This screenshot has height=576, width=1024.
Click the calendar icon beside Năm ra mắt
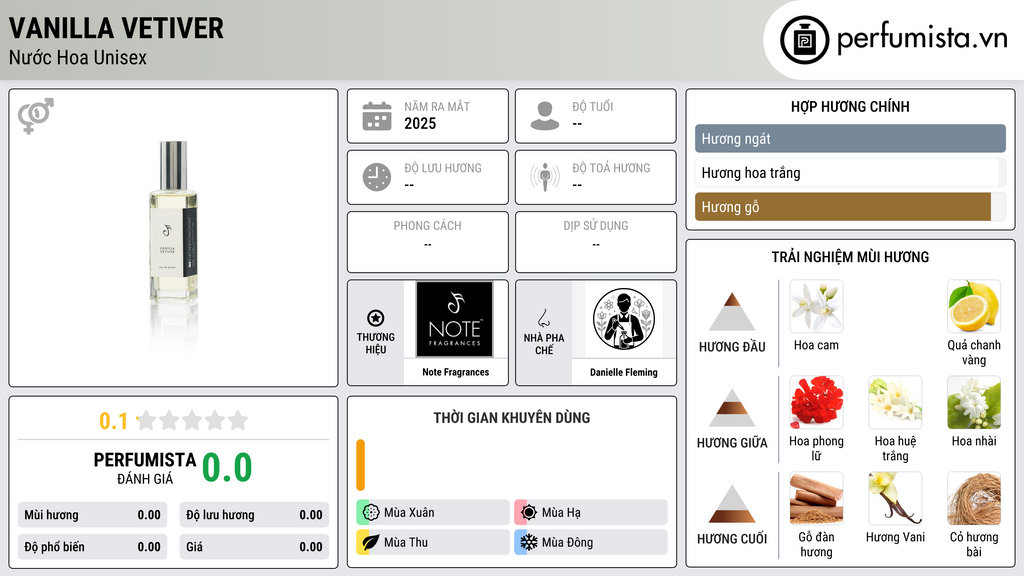pos(377,116)
